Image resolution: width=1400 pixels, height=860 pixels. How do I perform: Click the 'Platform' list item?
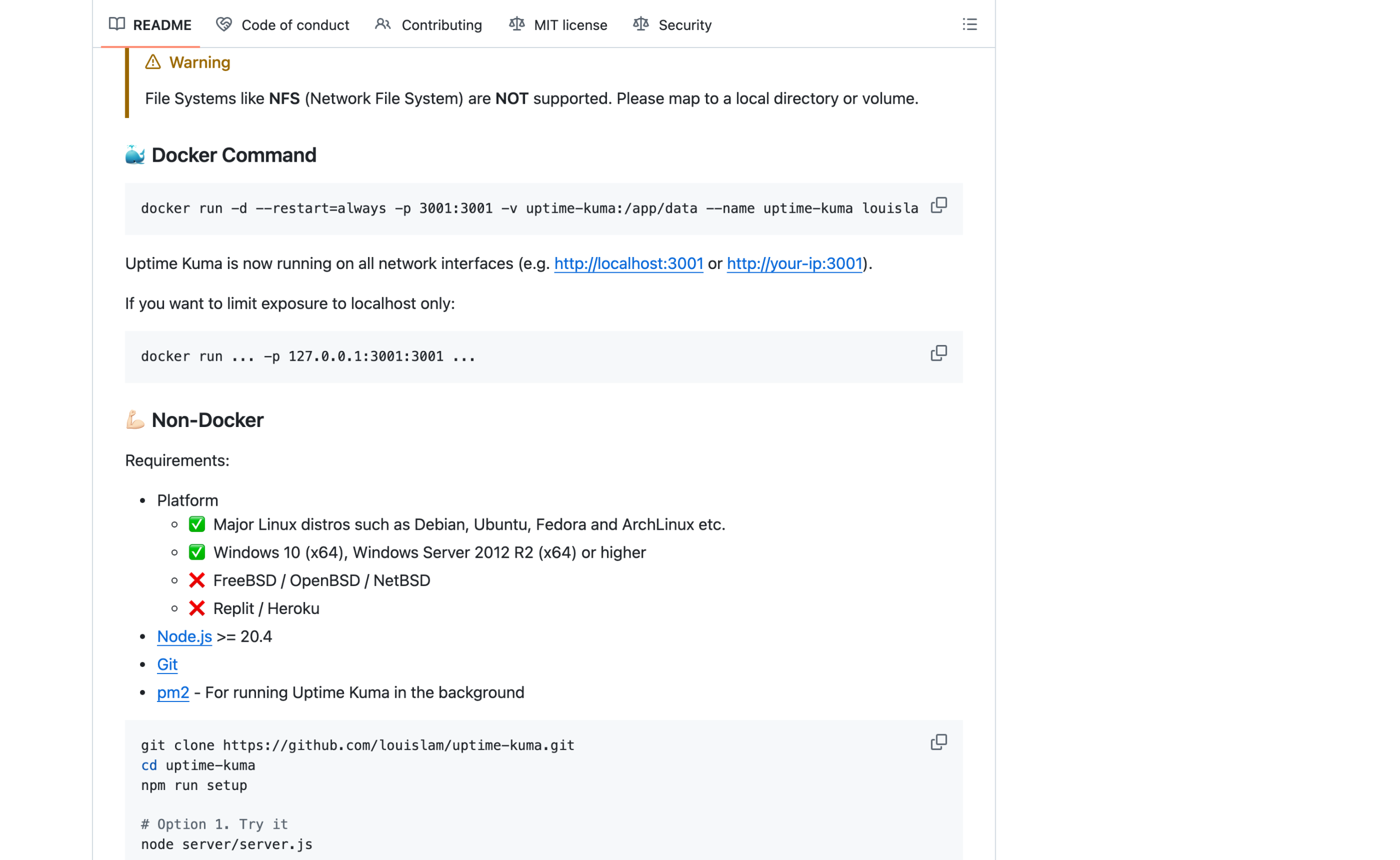click(x=188, y=500)
